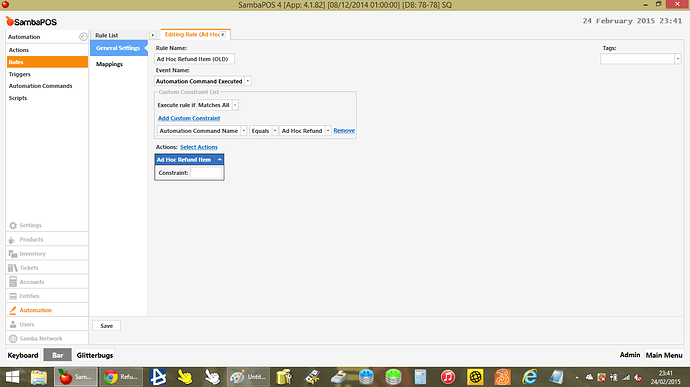Image resolution: width=690 pixels, height=387 pixels.
Task: Click the Select Actions link
Action: 198,147
